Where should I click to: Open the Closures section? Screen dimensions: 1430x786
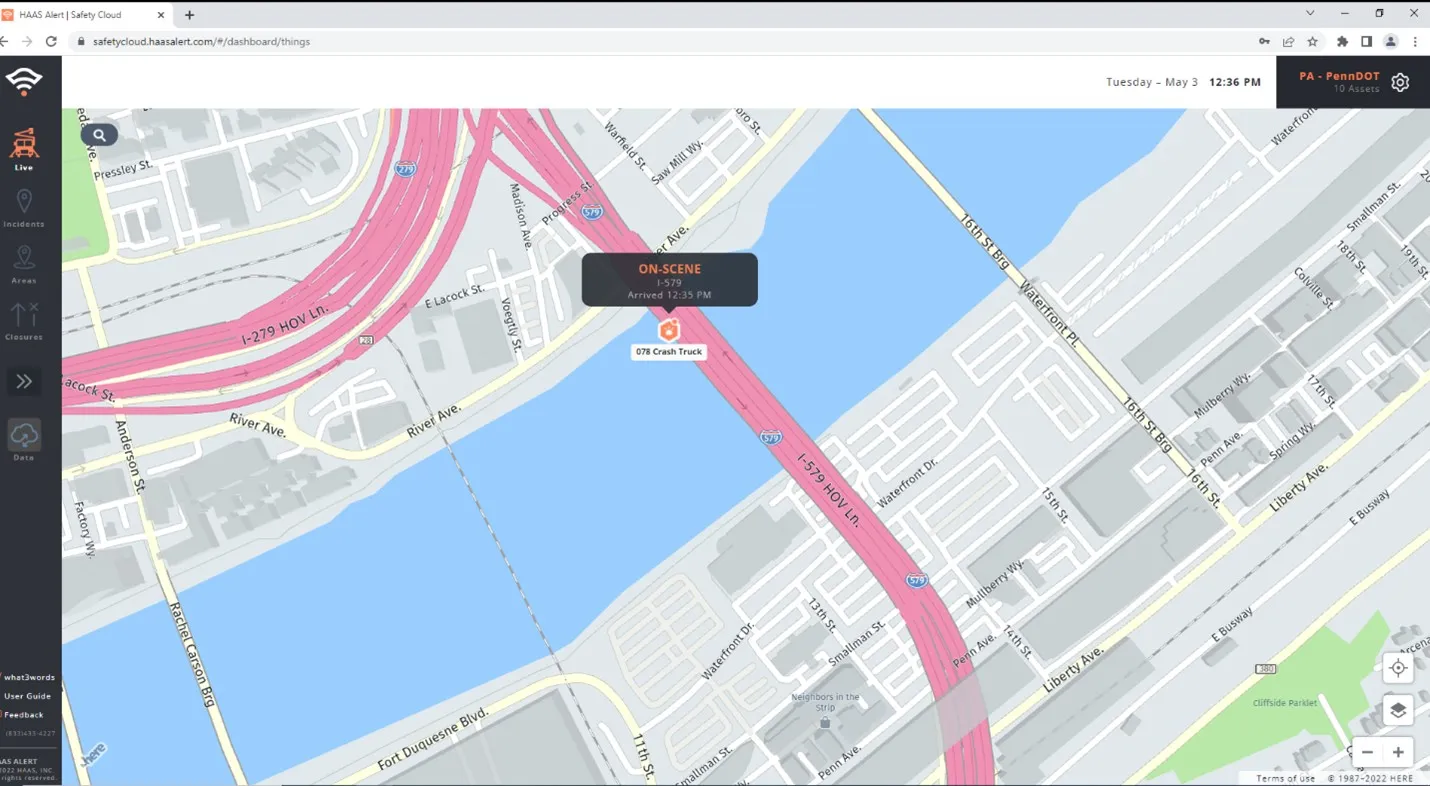[24, 321]
